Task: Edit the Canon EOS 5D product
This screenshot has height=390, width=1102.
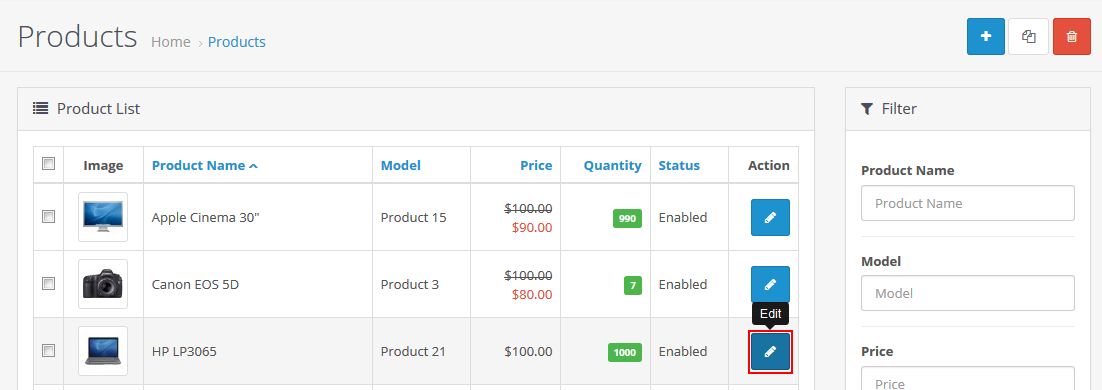Action: (770, 285)
